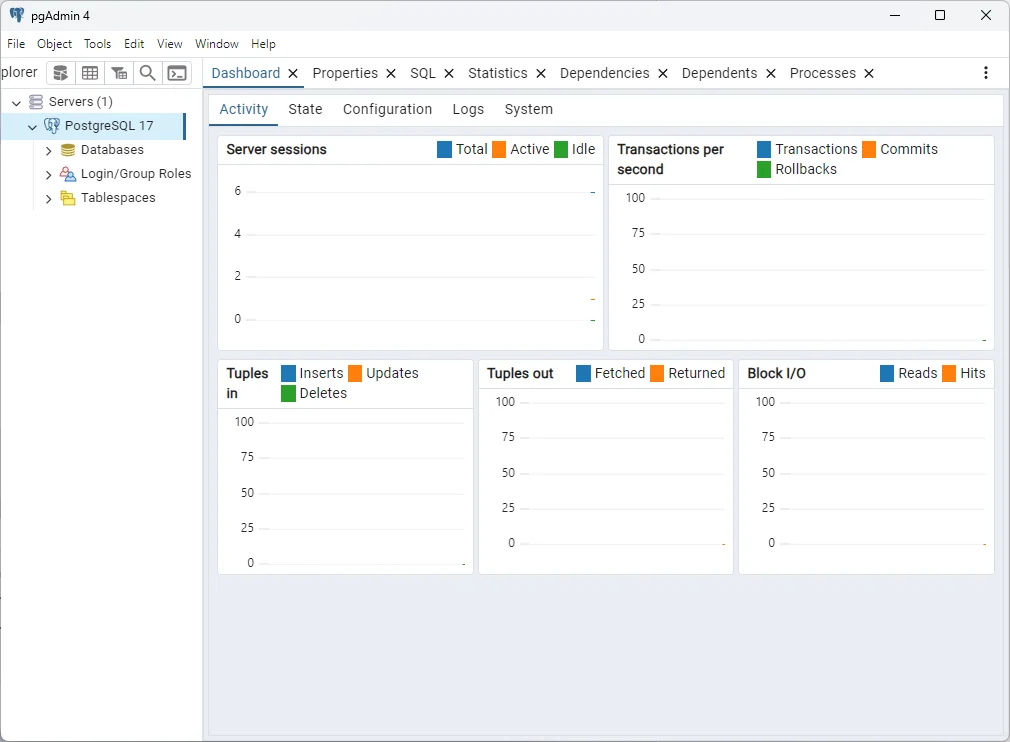Screen dimensions: 1010x742
Task: Click the orange Returned legend swatch
Action: [x=657, y=374]
